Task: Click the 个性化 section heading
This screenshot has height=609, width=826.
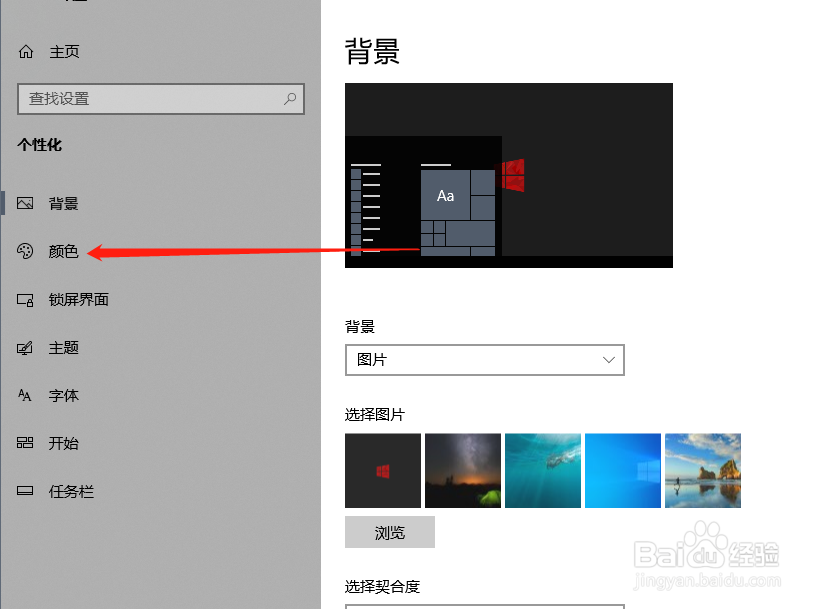Action: (x=40, y=145)
